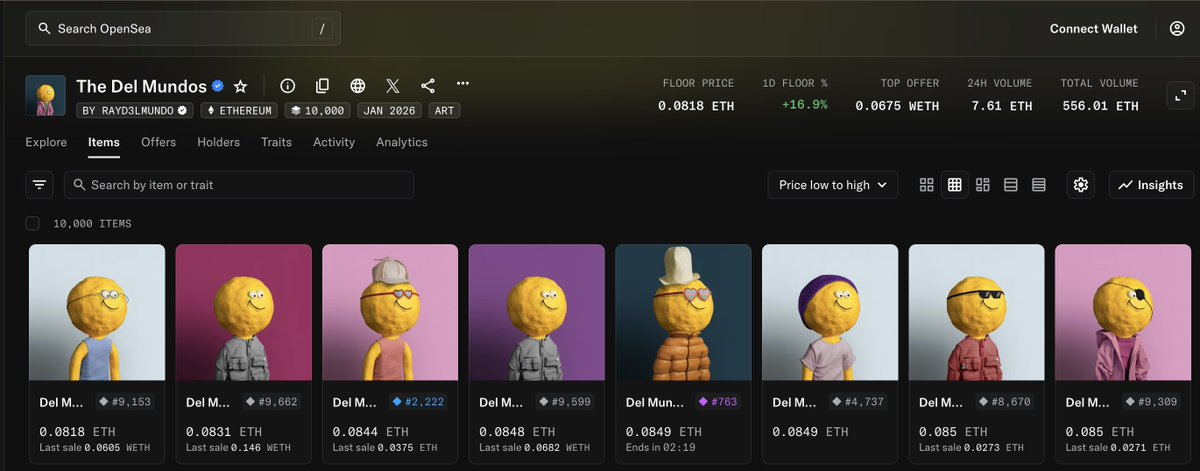Open NFT #8,670 thumbnail
Viewport: 1200px width, 471px height.
976,312
